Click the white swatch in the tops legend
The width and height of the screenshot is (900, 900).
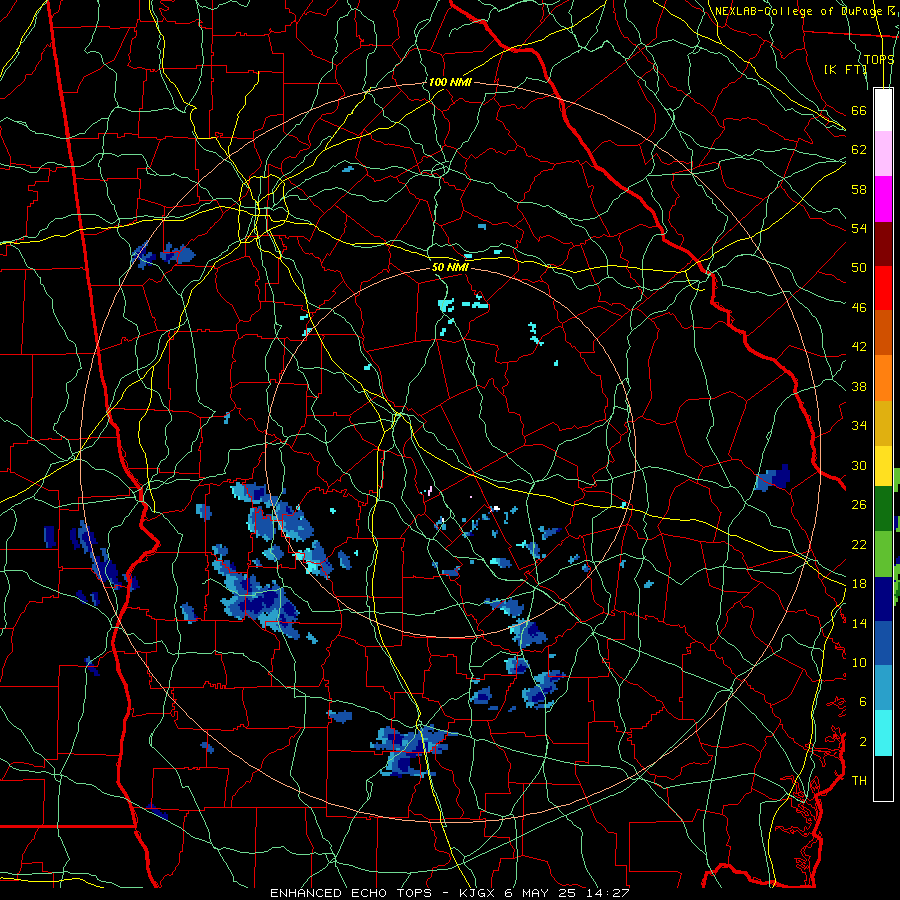(x=883, y=110)
